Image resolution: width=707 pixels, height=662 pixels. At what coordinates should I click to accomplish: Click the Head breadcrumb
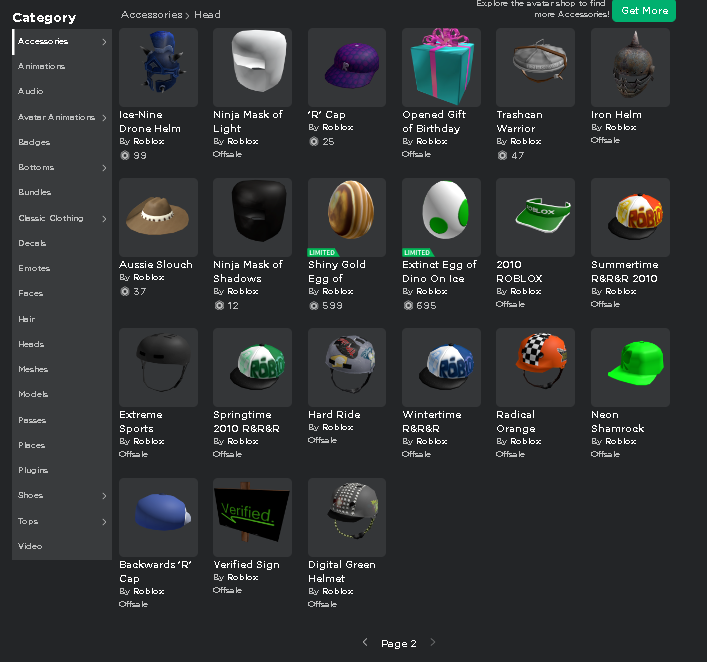pos(207,14)
